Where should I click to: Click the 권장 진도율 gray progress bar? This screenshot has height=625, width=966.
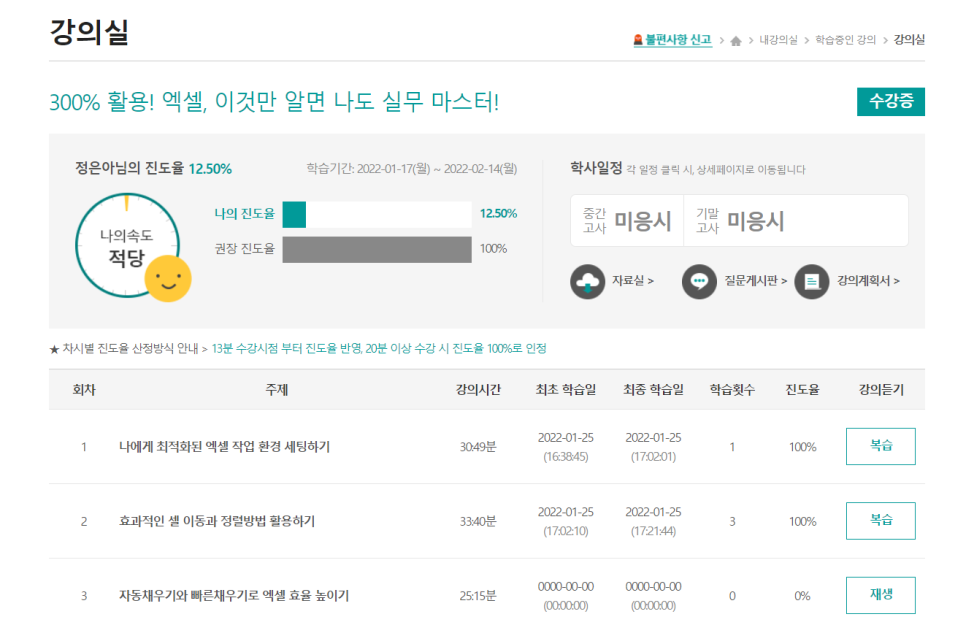tap(377, 250)
